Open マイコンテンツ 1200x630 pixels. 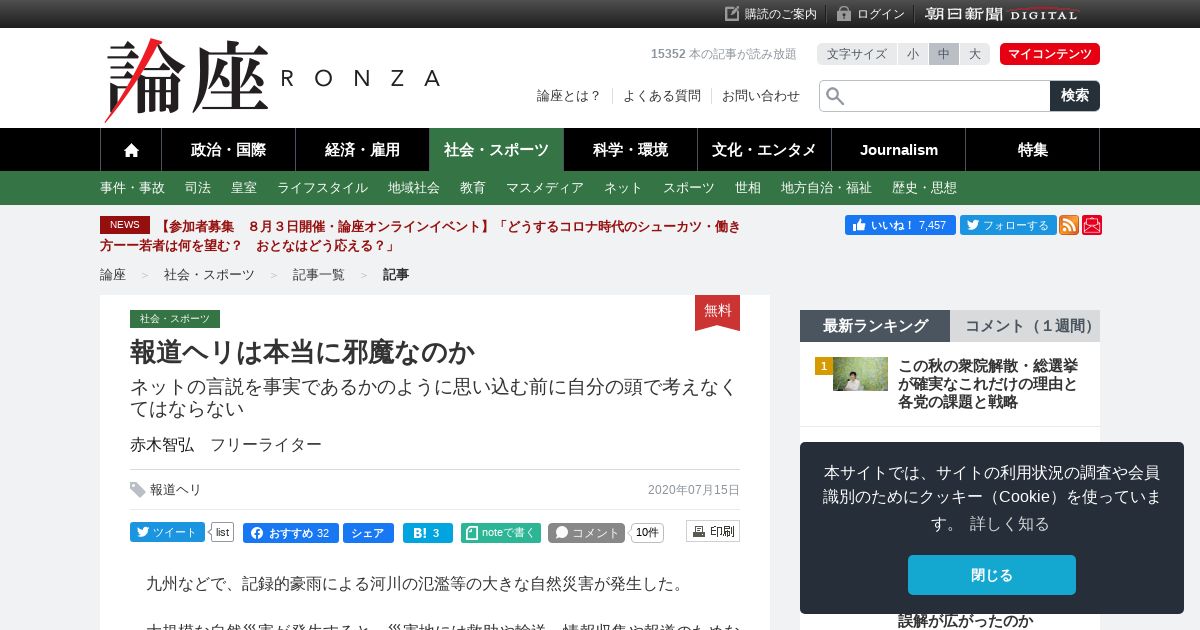coord(1050,54)
